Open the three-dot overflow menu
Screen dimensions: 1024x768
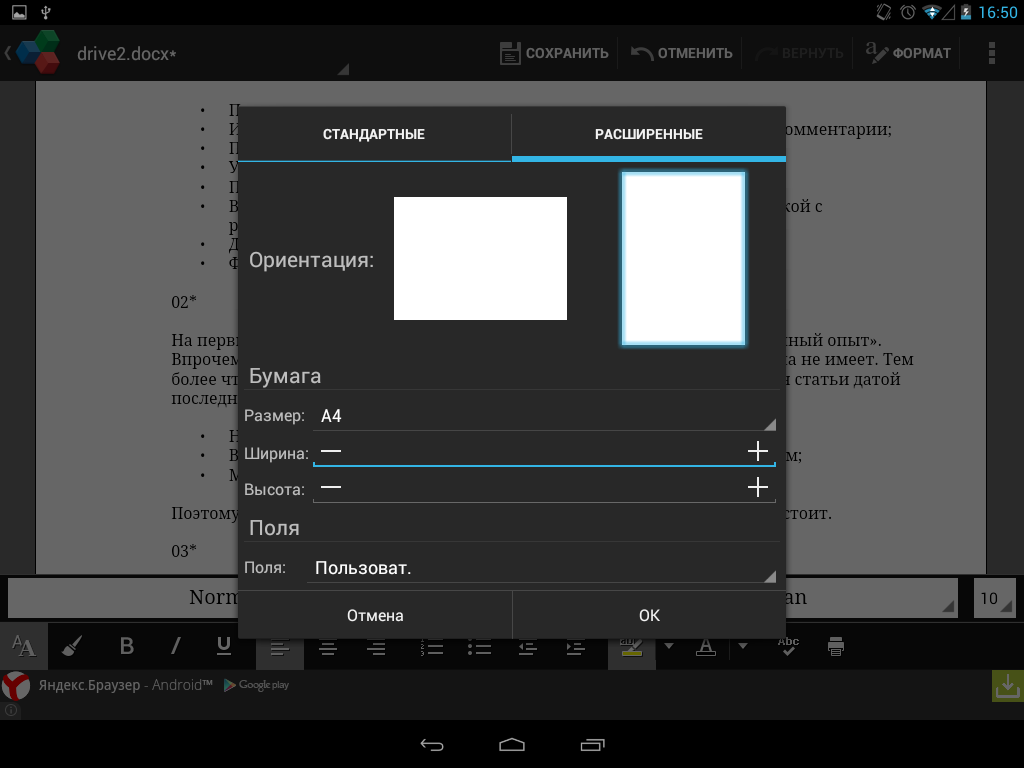991,53
